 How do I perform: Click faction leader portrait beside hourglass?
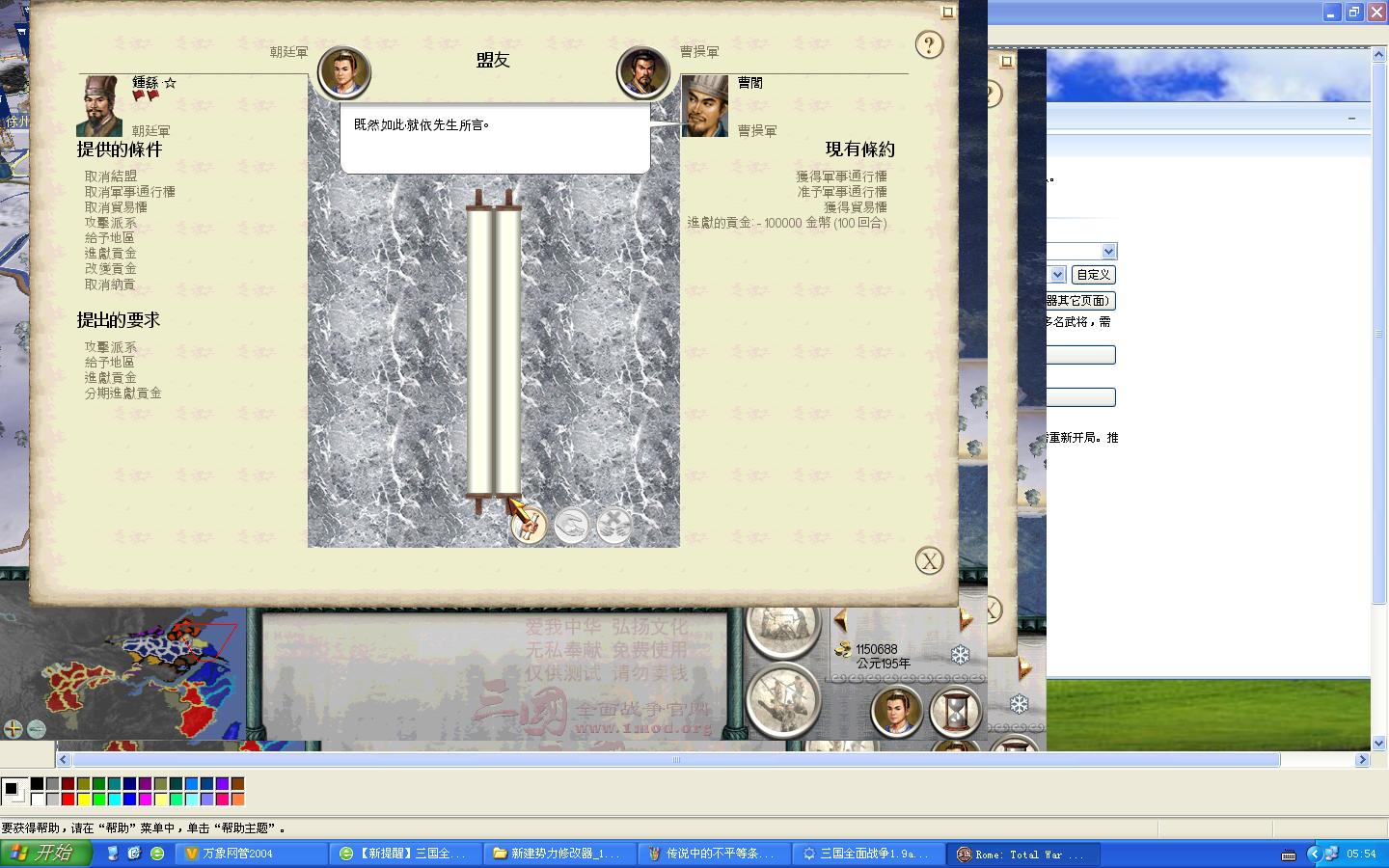click(896, 712)
